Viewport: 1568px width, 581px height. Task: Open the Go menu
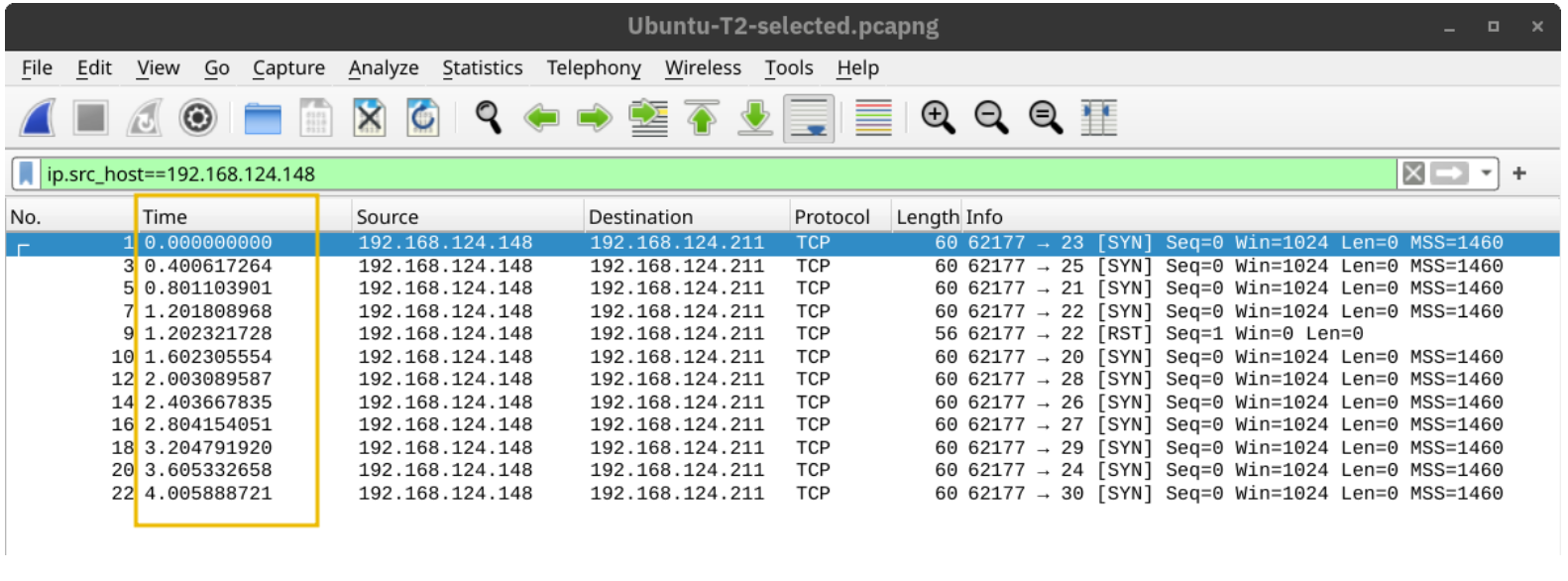[217, 67]
